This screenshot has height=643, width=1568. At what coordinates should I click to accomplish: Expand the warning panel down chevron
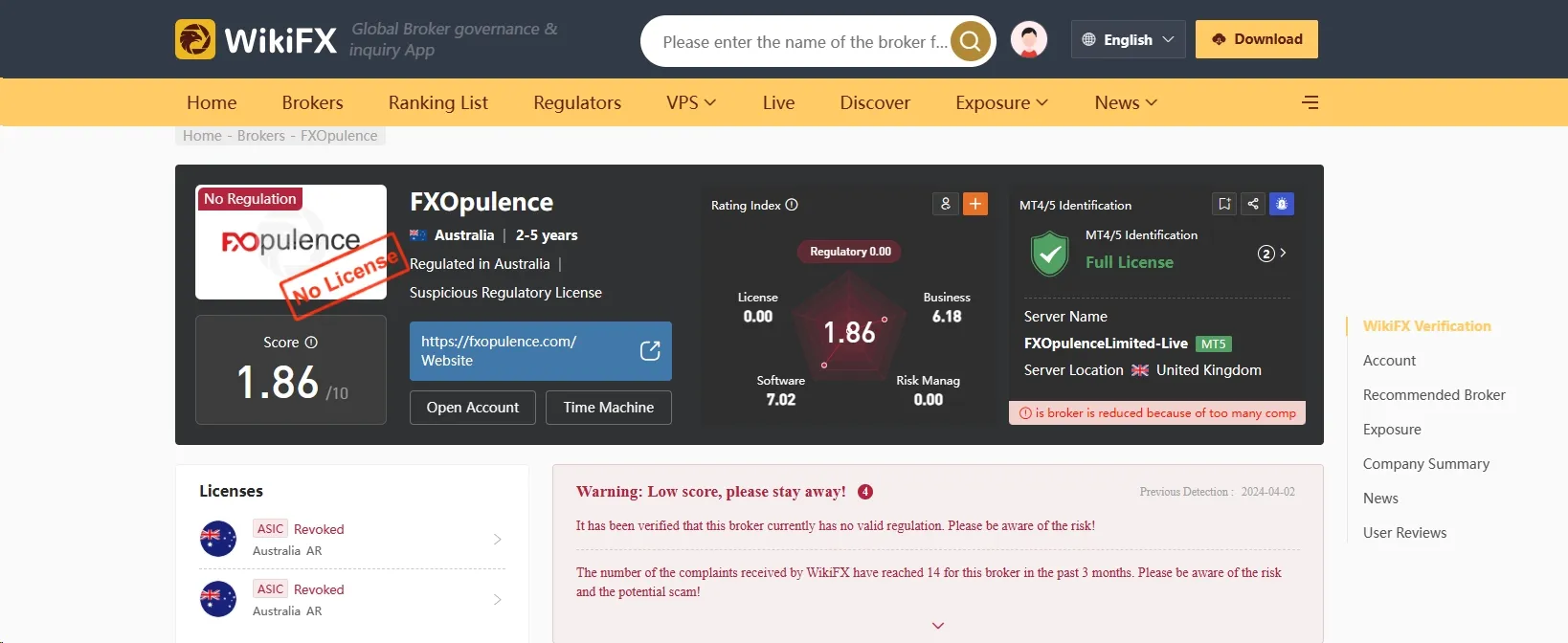(x=938, y=626)
